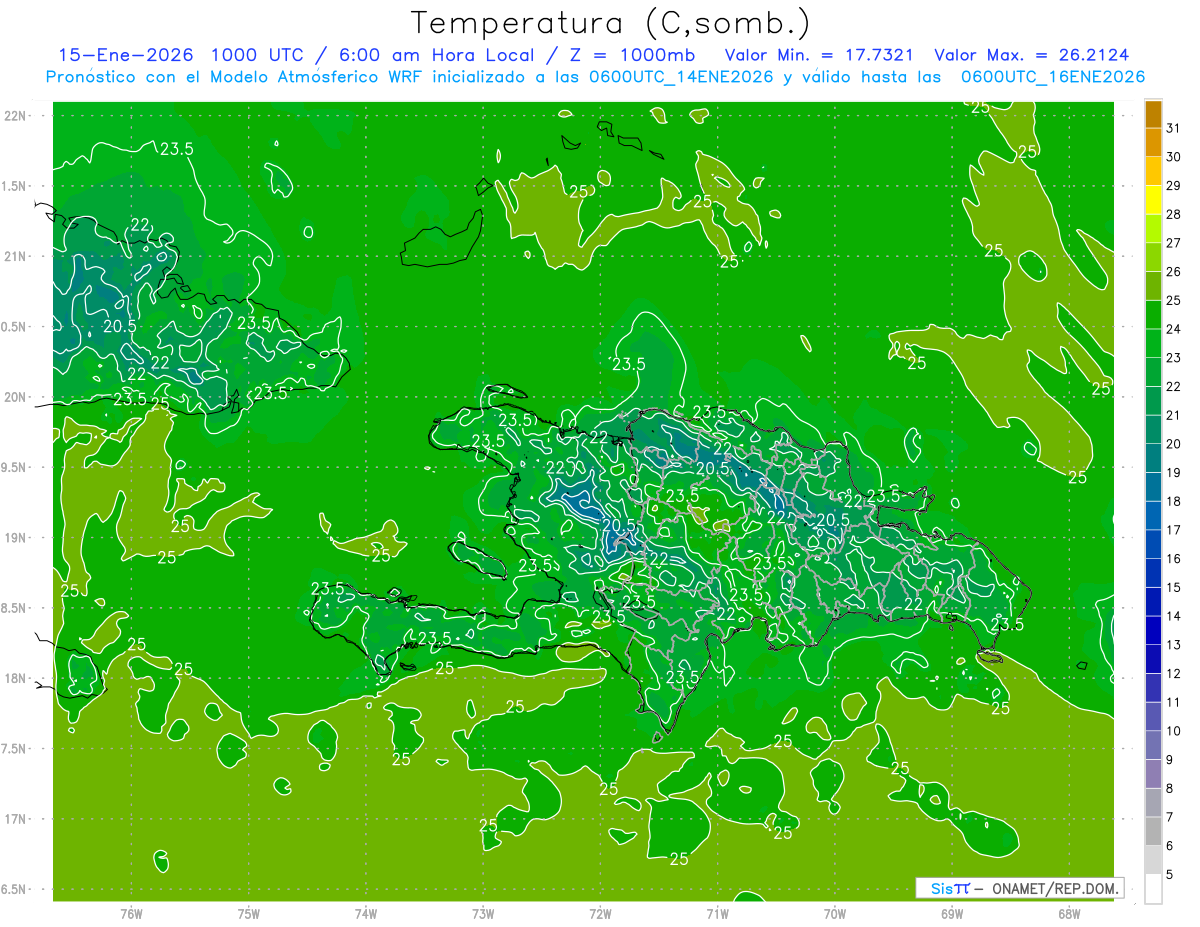Image resolution: width=1200 pixels, height=927 pixels.
Task: Click the "72W" longitude axis label
Action: tap(601, 913)
